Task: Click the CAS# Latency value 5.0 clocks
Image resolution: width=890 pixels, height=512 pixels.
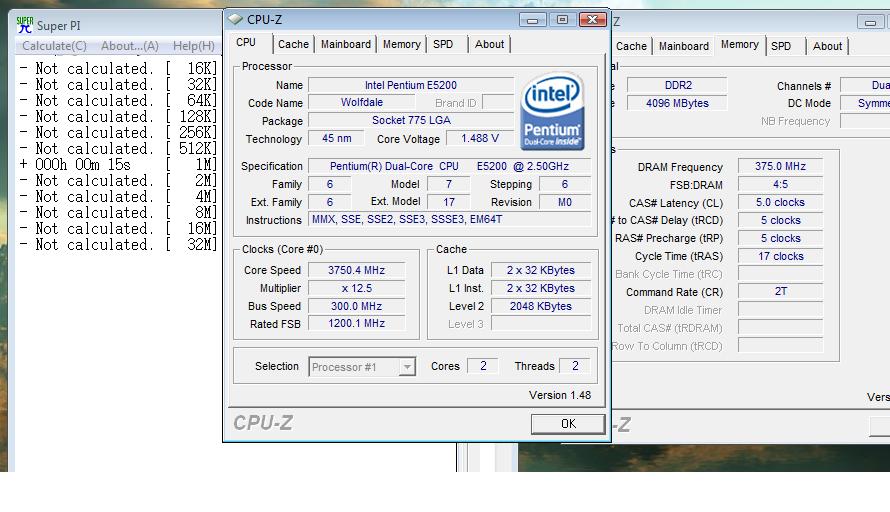Action: click(x=780, y=202)
